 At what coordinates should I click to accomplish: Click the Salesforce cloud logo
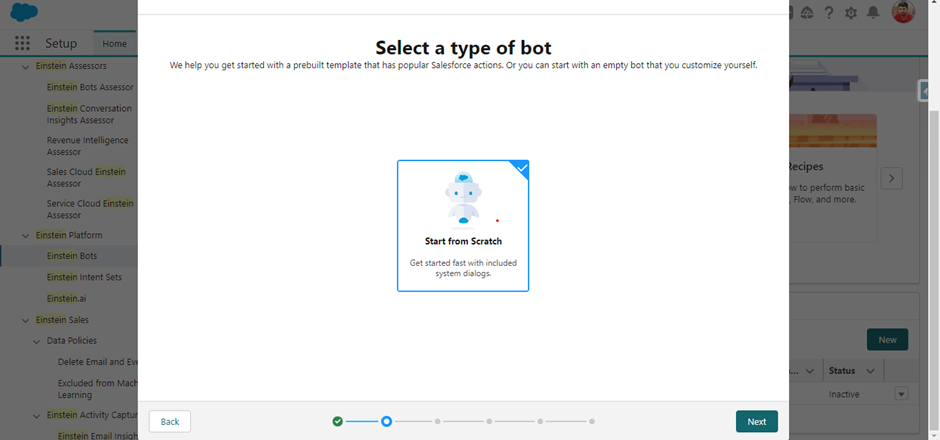coord(24,12)
